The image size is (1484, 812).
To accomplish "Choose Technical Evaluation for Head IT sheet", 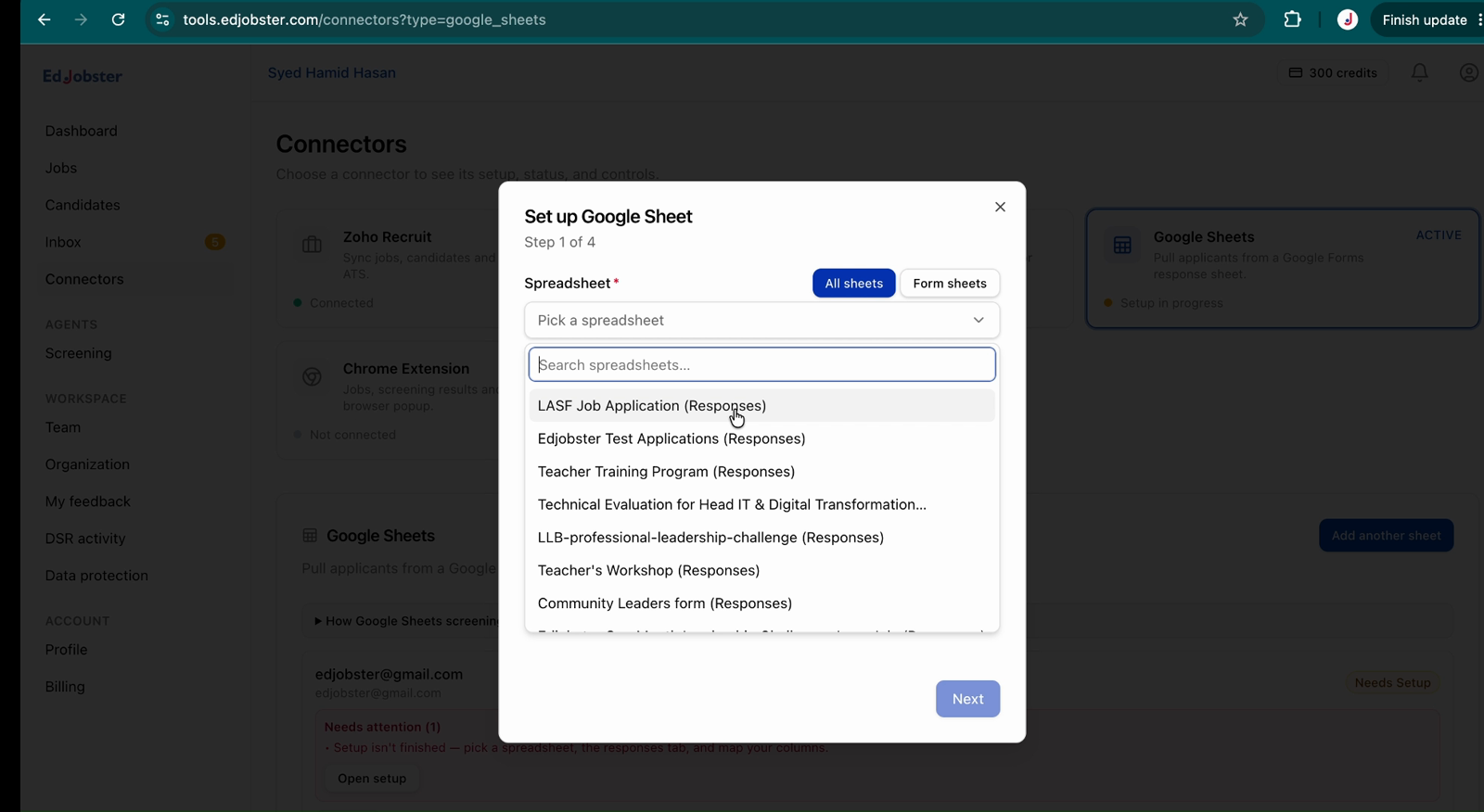I will coord(762,504).
